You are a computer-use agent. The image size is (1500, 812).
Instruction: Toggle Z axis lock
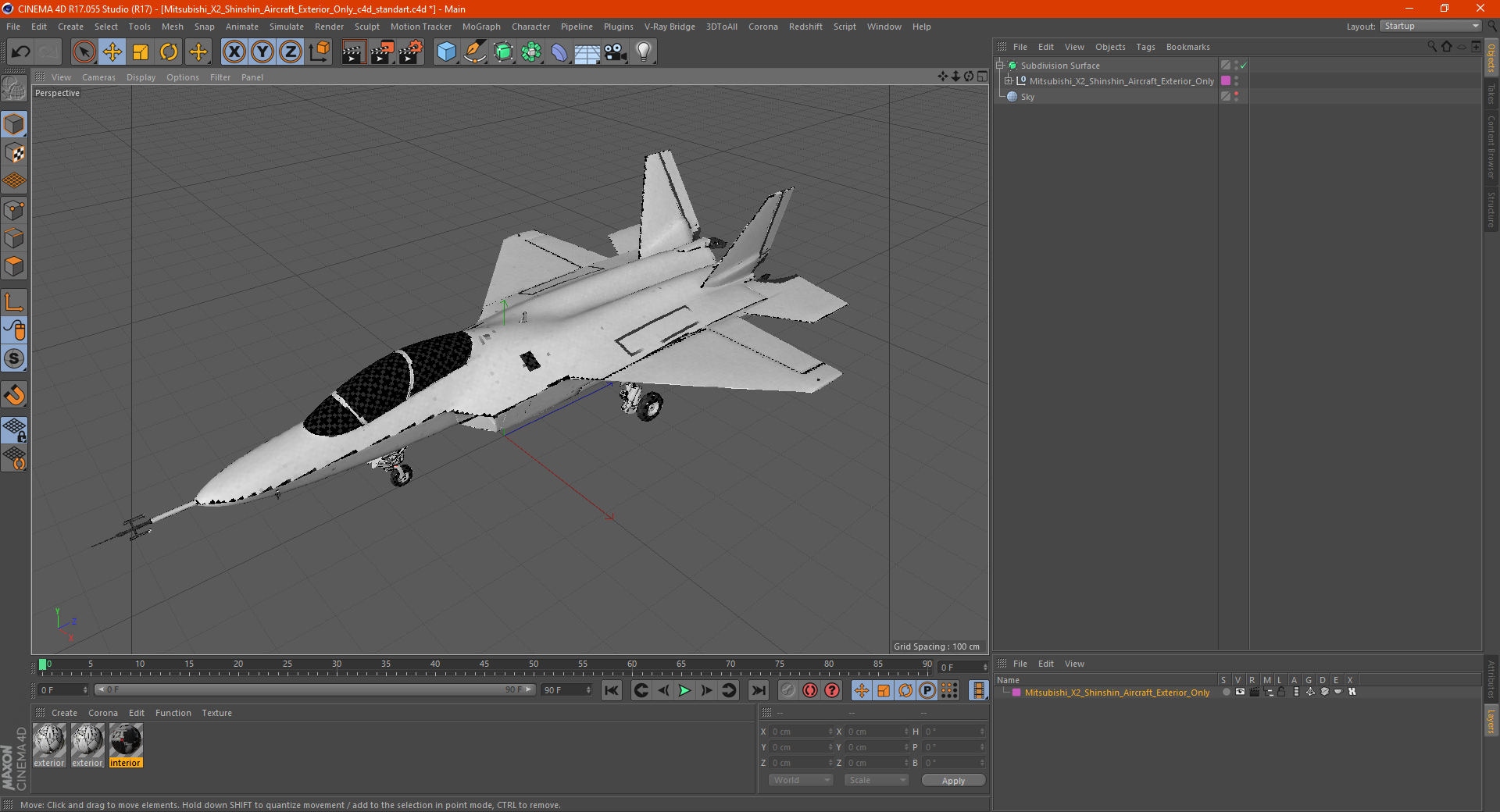(x=291, y=52)
